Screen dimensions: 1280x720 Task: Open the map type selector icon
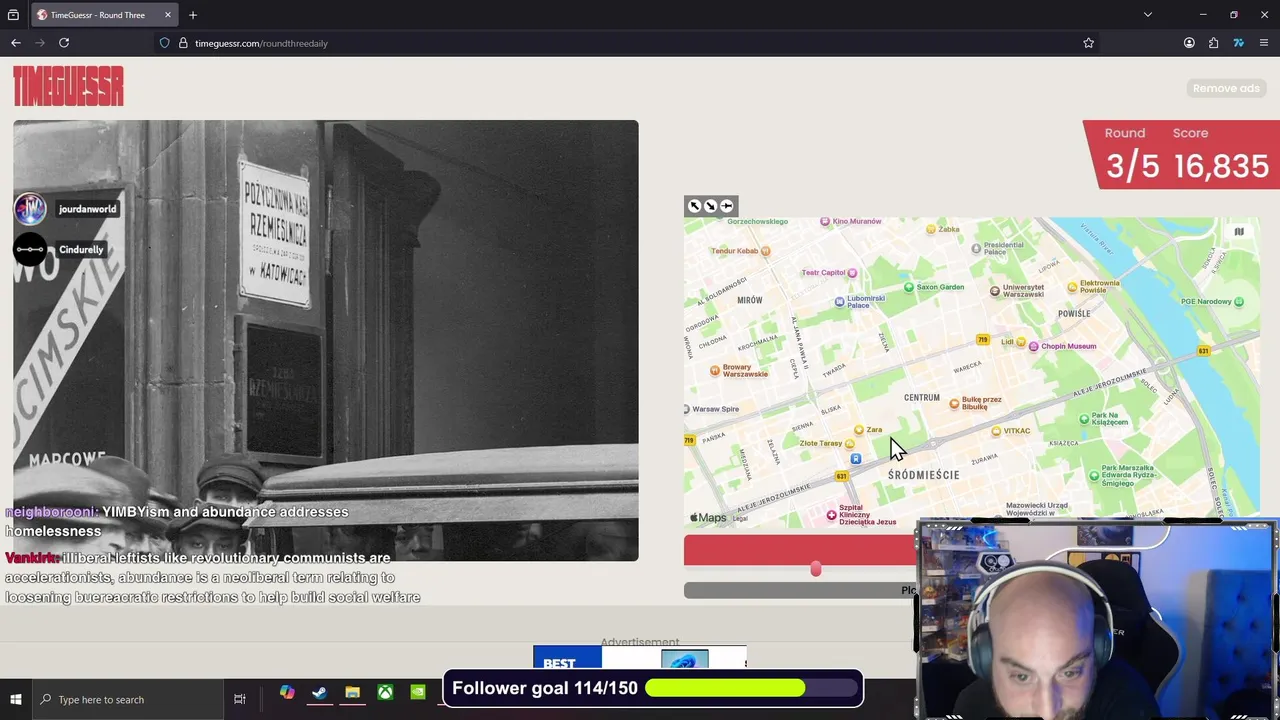[1239, 232]
